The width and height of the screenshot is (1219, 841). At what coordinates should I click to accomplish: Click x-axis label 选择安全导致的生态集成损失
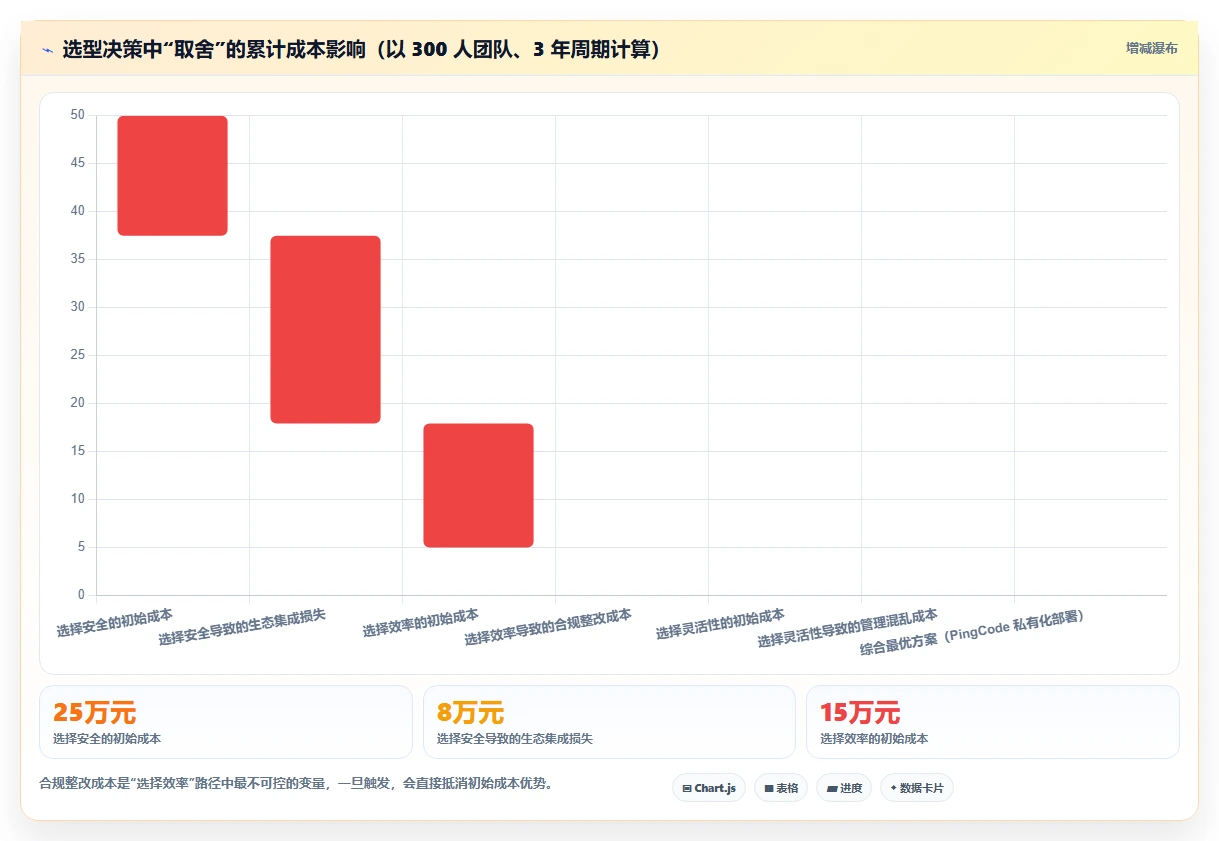pyautogui.click(x=242, y=626)
